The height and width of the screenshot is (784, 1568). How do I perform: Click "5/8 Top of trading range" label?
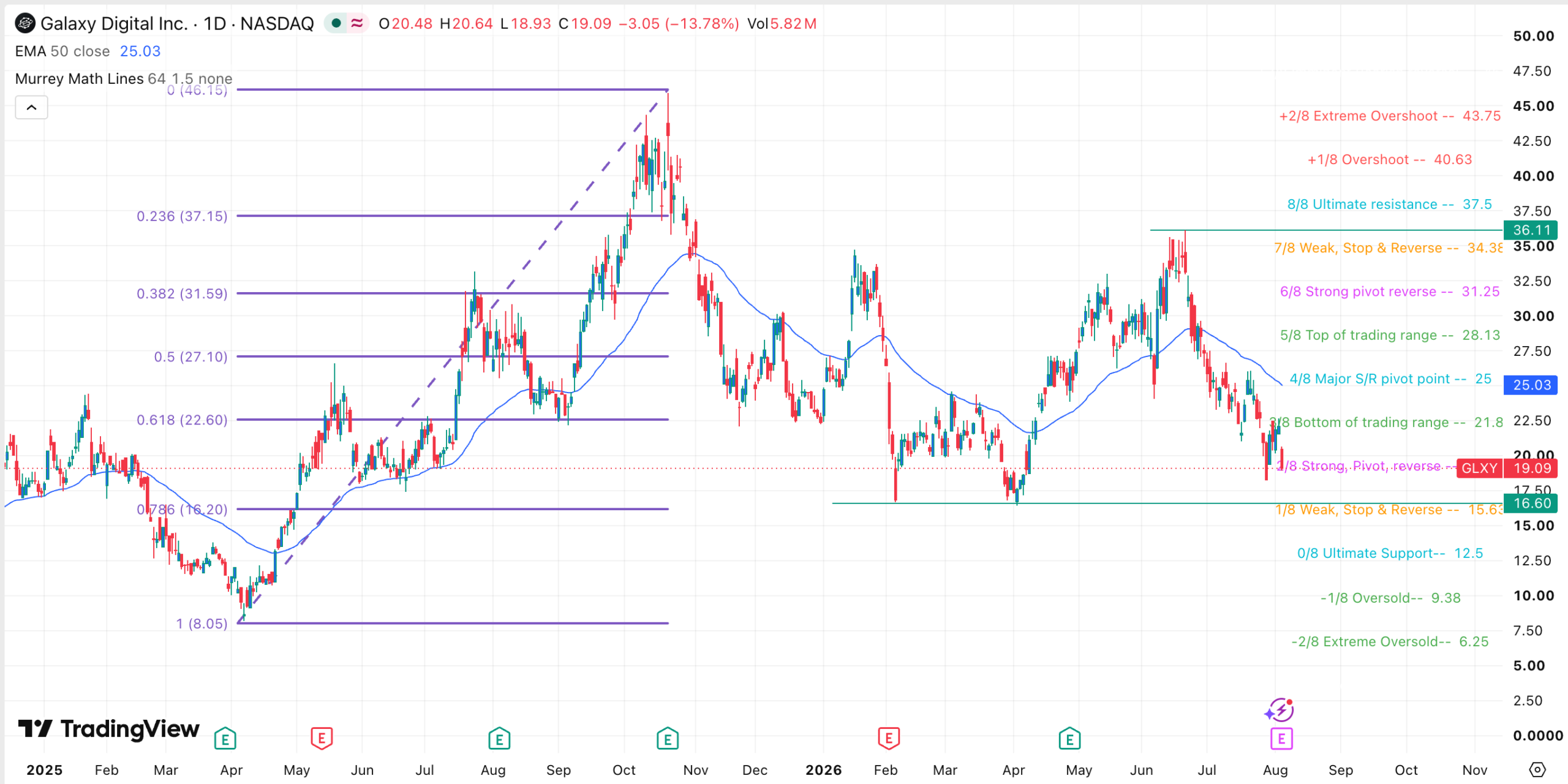(x=1390, y=335)
